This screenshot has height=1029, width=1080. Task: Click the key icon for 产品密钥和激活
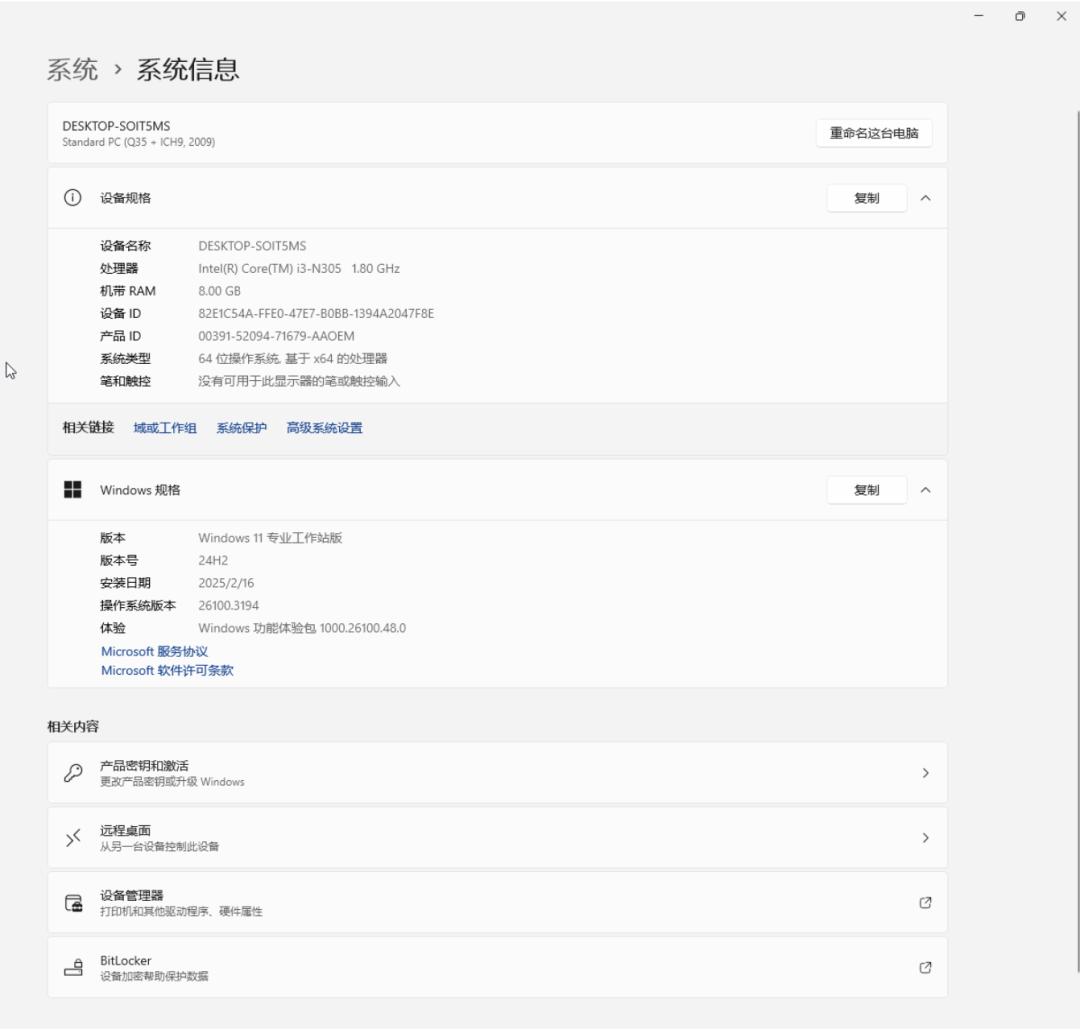(73, 773)
